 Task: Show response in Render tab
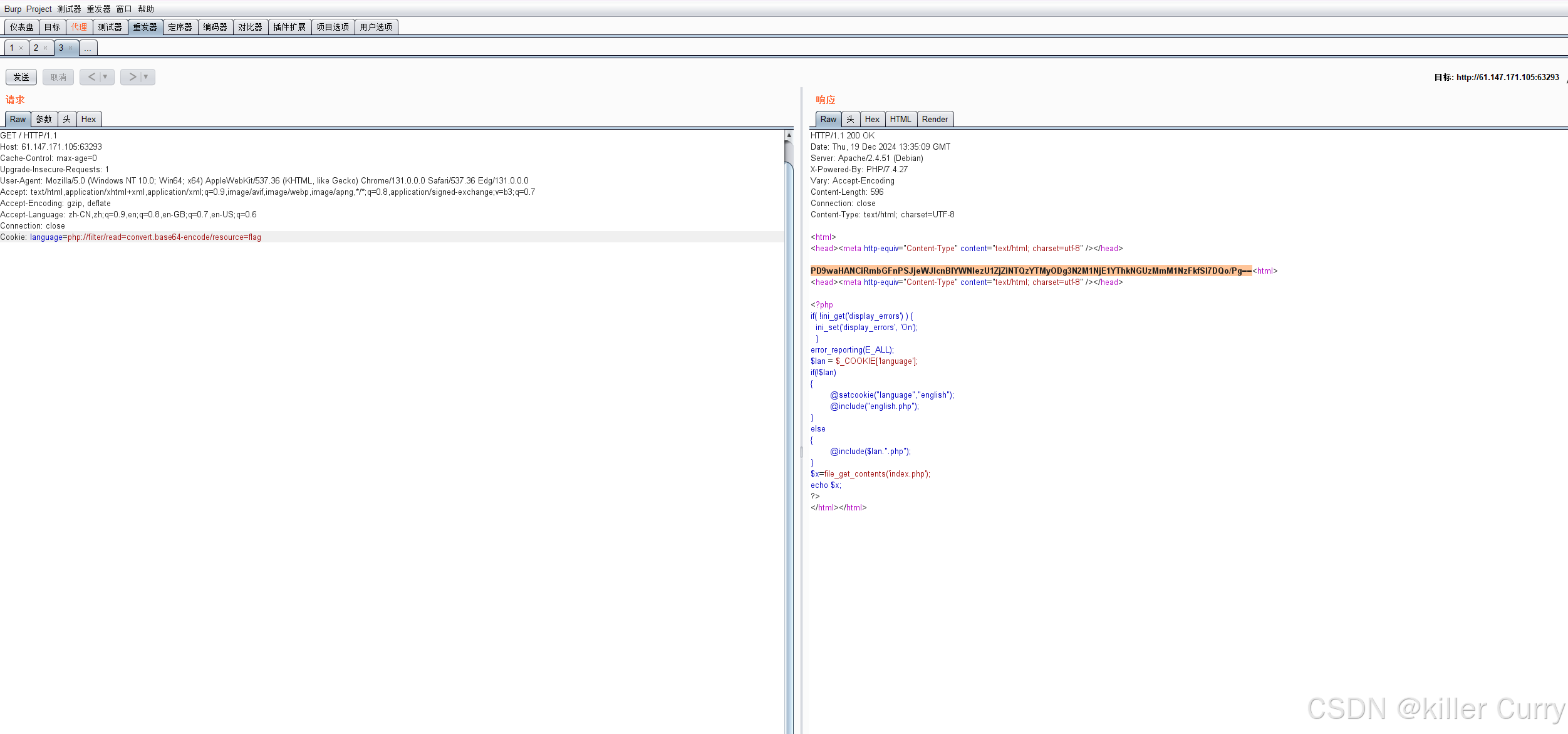pos(935,119)
